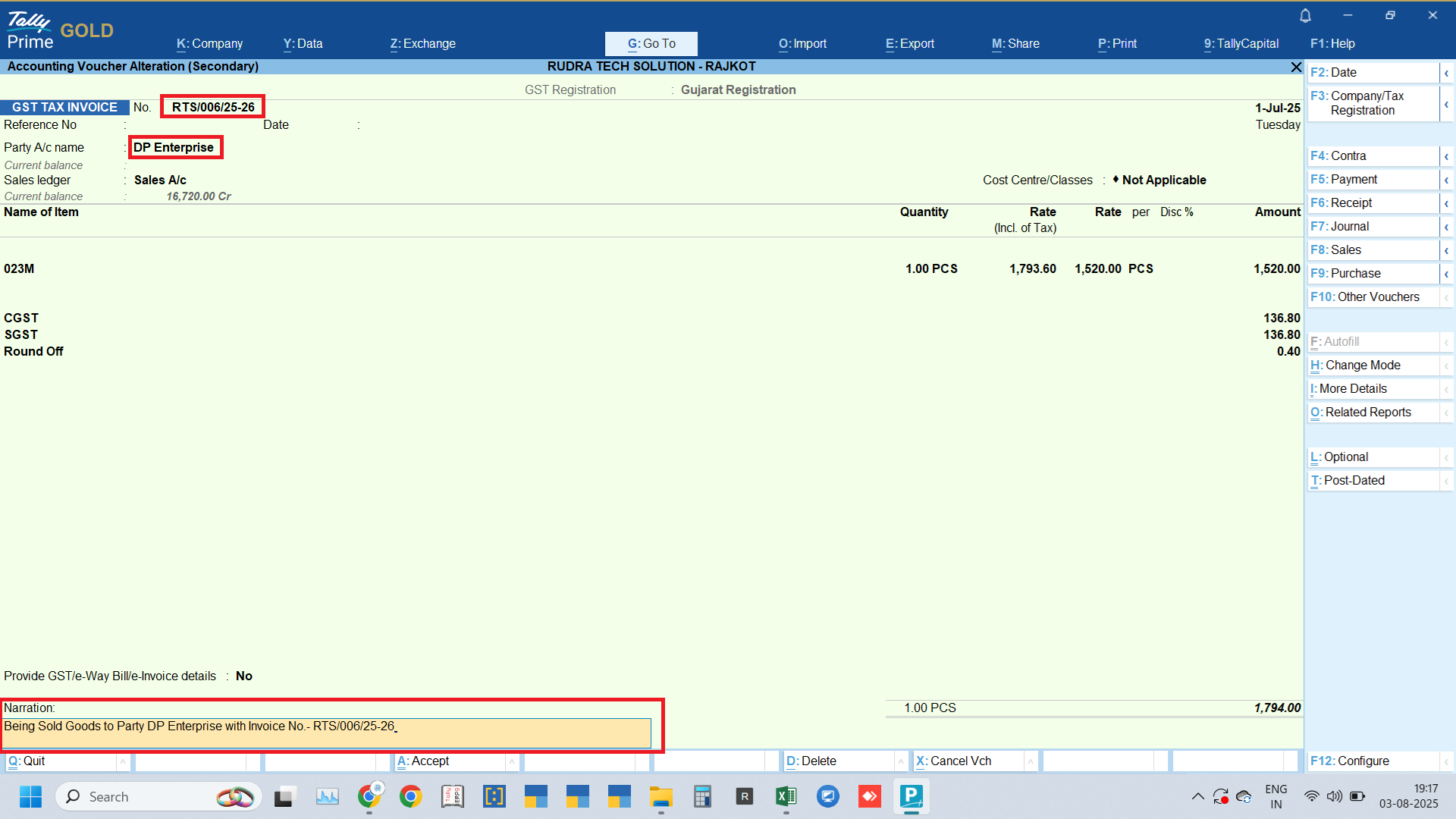Click the File Explorer taskbar icon
Screen dimensions: 1456x819
pos(661,796)
